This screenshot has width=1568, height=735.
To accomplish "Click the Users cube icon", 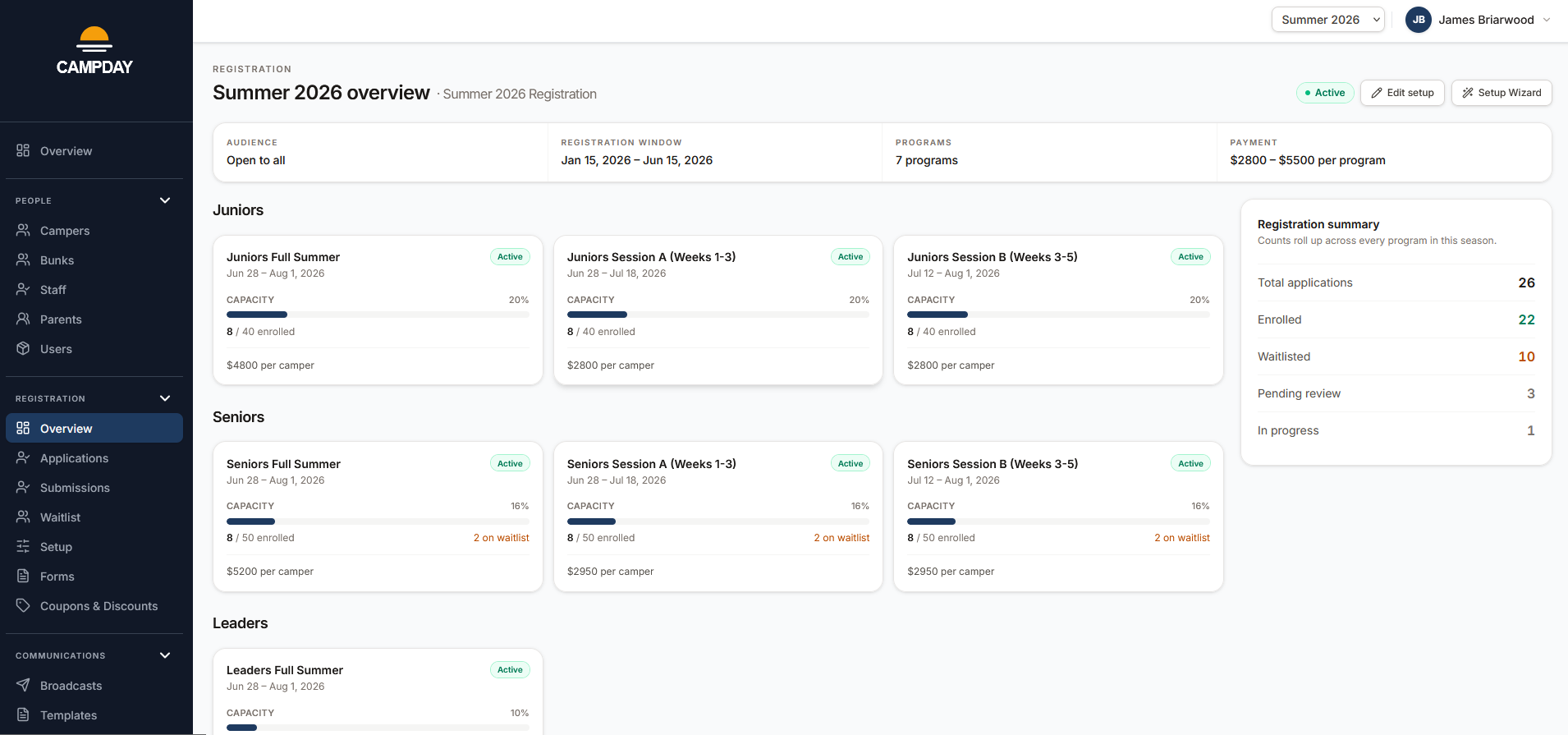I will 23,348.
